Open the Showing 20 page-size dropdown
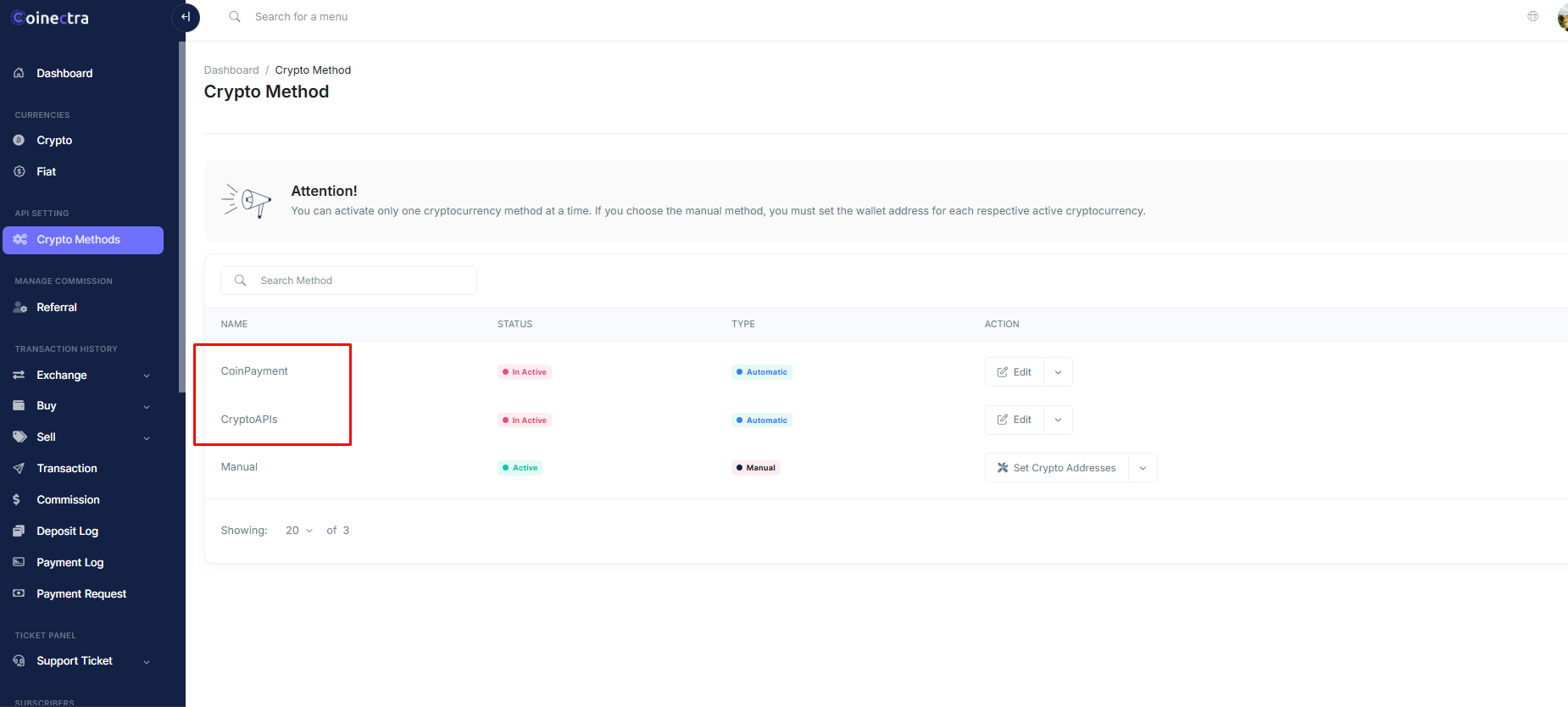Viewport: 1568px width, 707px height. 299,531
